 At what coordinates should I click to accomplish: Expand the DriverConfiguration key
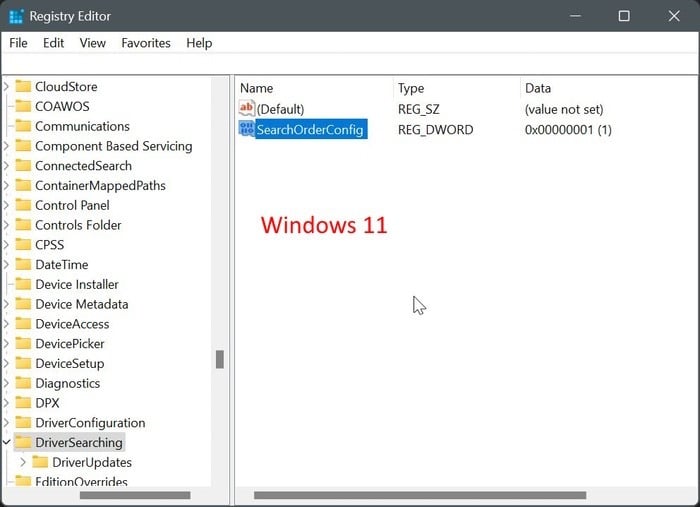point(6,422)
